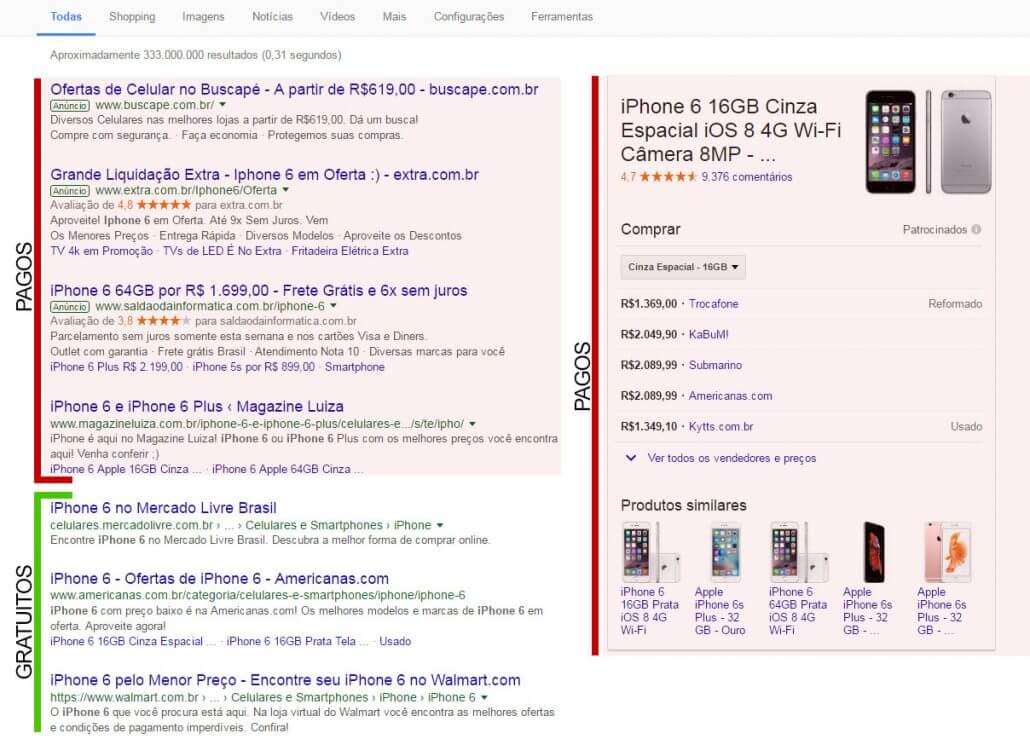Expand arrow beside extra.com.br/Iphone6/Oferta URL
This screenshot has height=739, width=1030.
[x=286, y=190]
